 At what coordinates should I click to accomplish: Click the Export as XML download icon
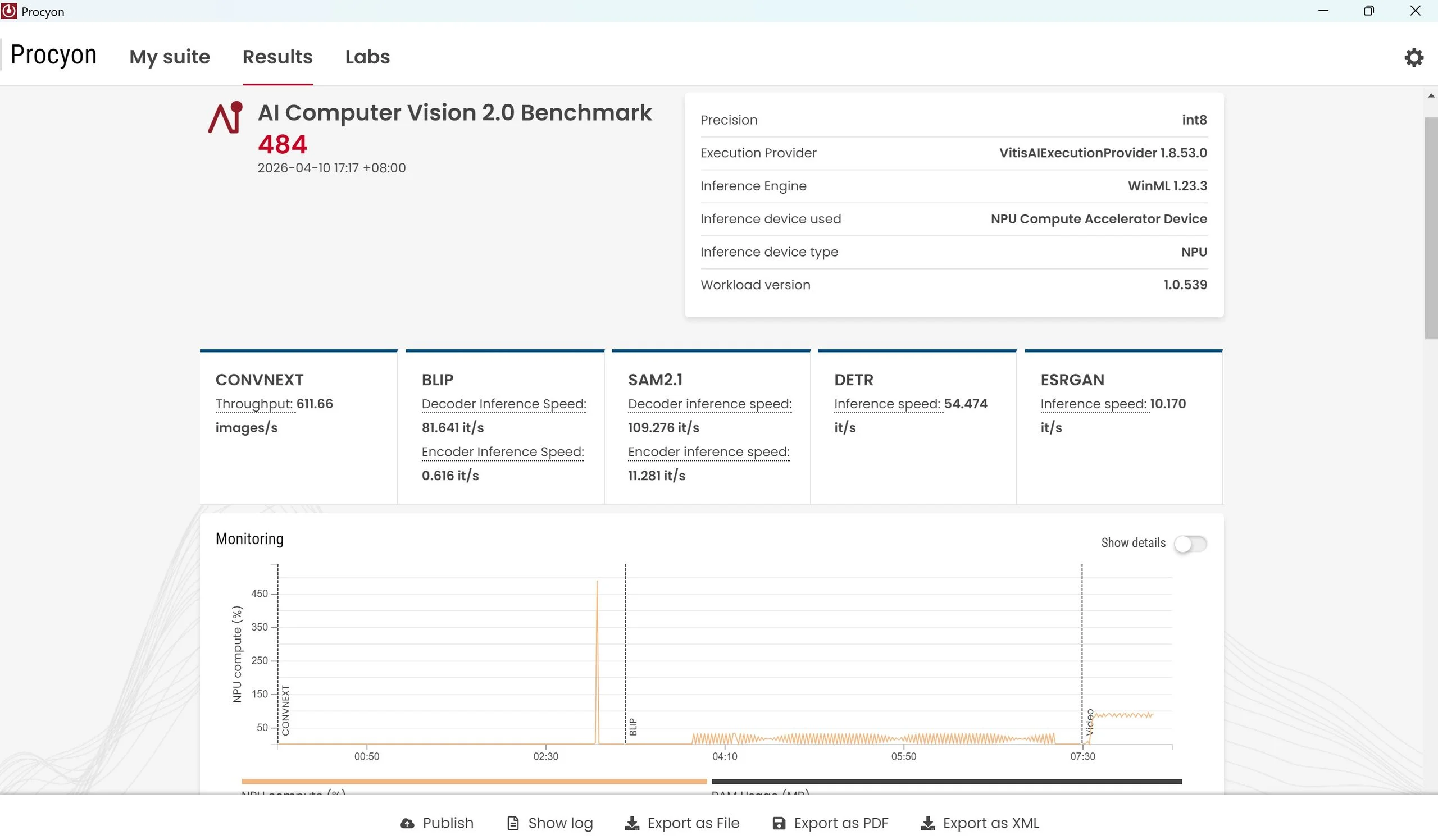(x=927, y=823)
